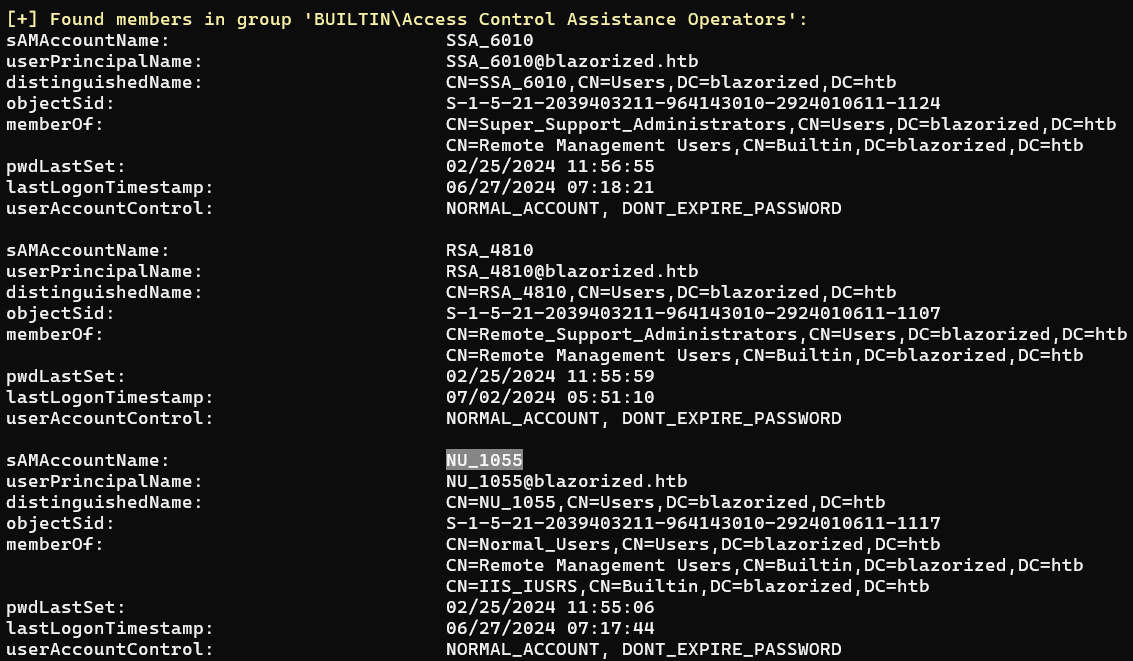Click the objectSid ending in 1124
Image resolution: width=1133 pixels, height=661 pixels.
click(x=693, y=103)
